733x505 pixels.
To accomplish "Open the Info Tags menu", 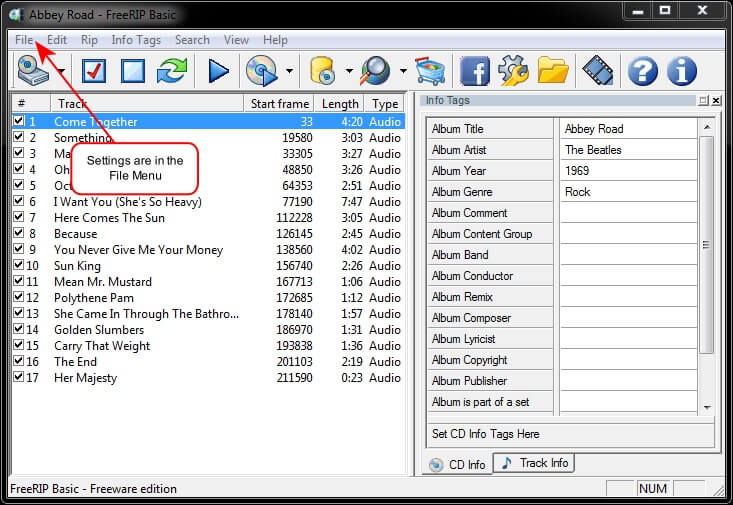I will [x=135, y=40].
